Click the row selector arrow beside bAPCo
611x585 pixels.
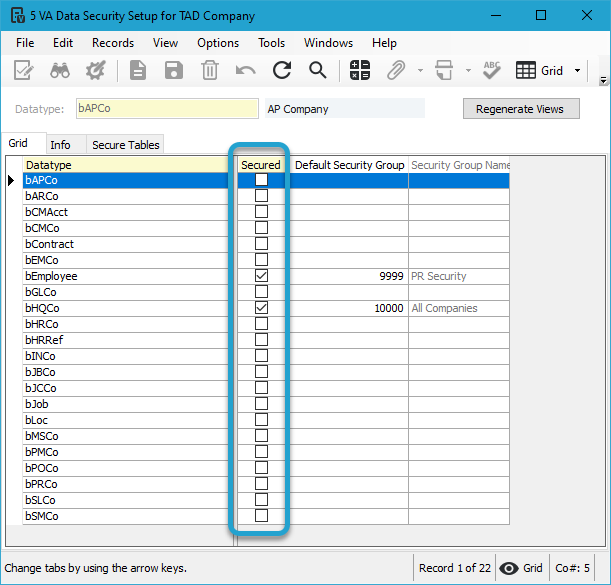[x=11, y=180]
